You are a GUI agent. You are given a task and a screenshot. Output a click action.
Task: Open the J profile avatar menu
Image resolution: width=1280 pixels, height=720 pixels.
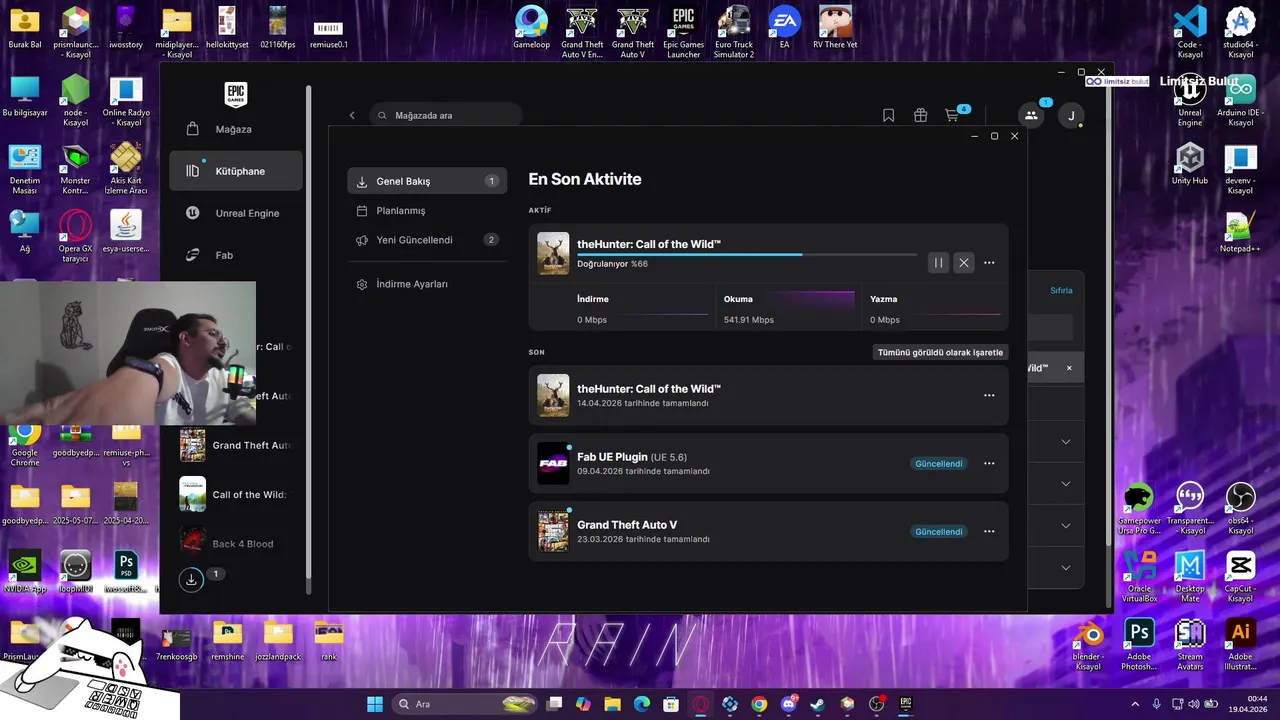click(x=1071, y=115)
